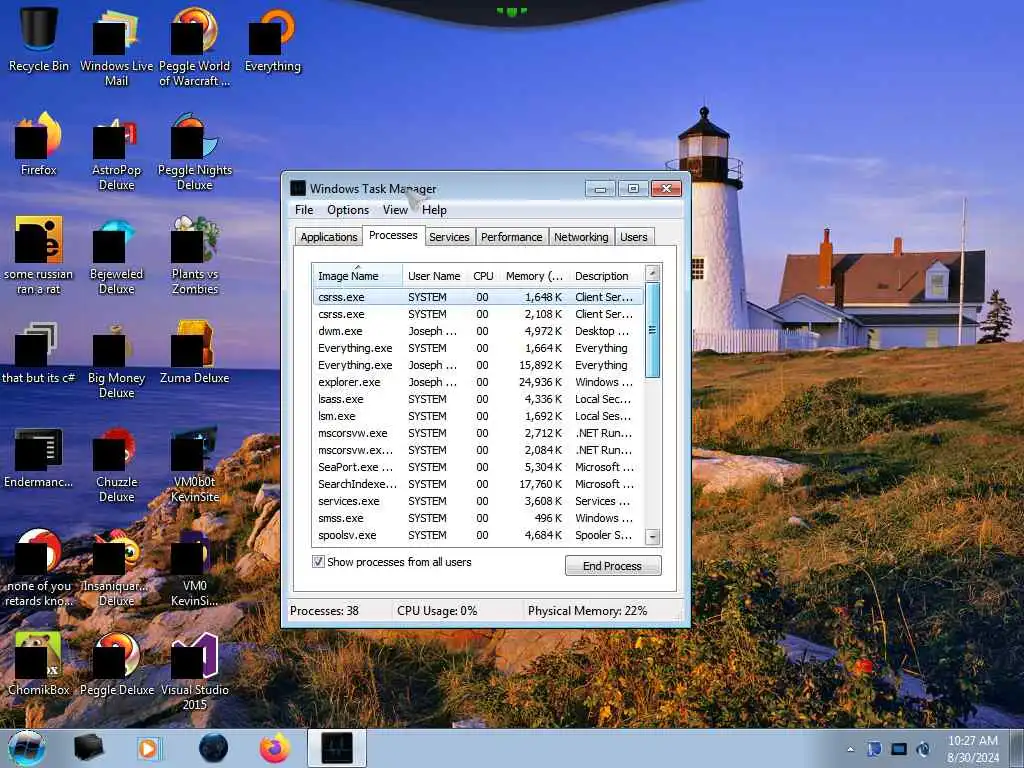Viewport: 1024px width, 768px height.
Task: Click the process list scroll down arrow
Action: point(652,537)
